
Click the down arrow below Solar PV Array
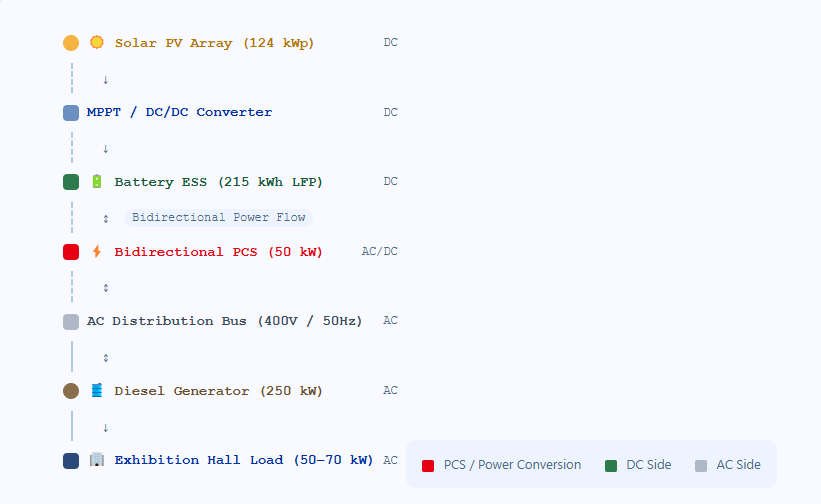click(x=106, y=80)
